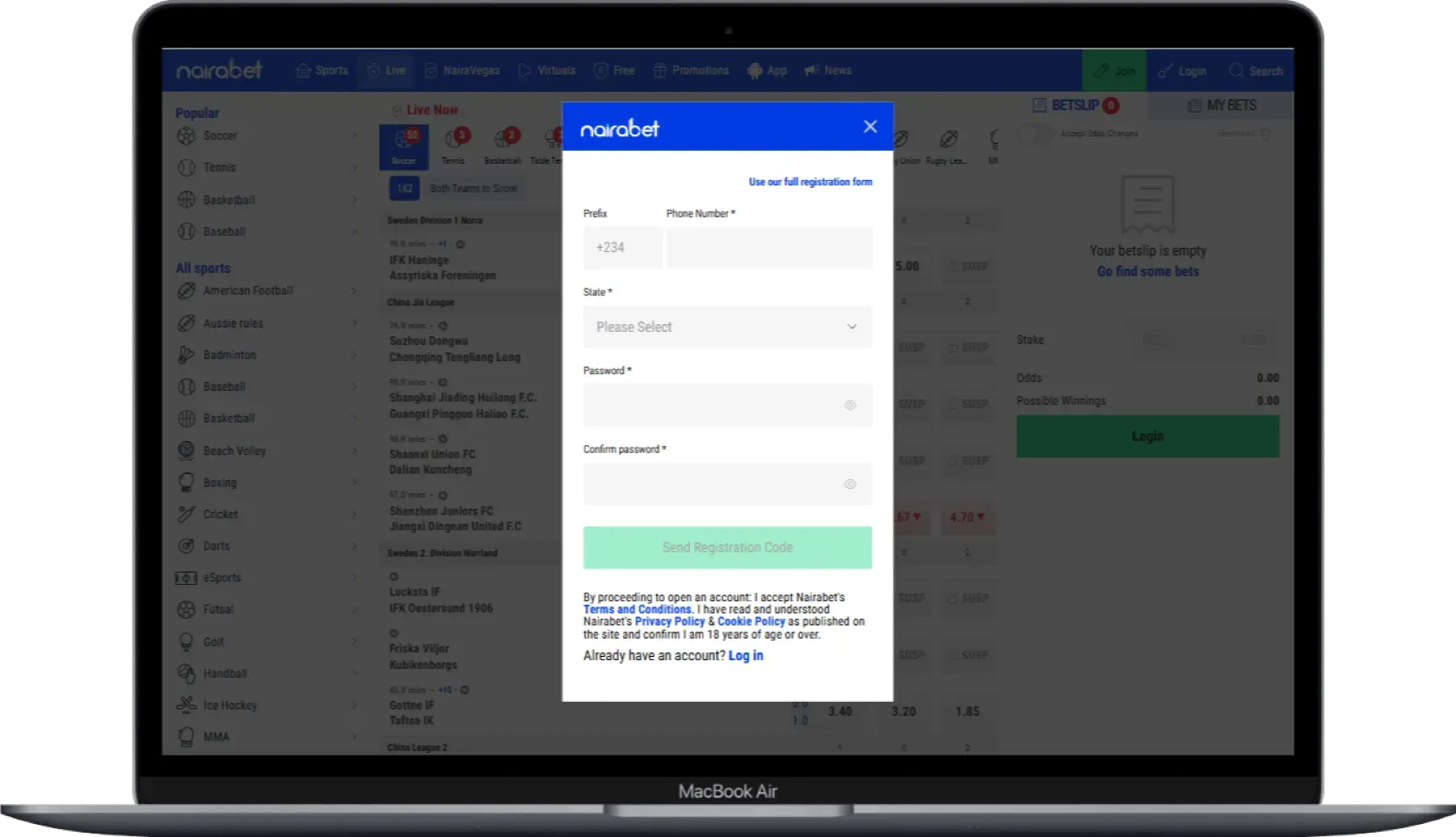Switch to the MY BETS tab
The height and width of the screenshot is (837, 1456).
coord(1221,105)
